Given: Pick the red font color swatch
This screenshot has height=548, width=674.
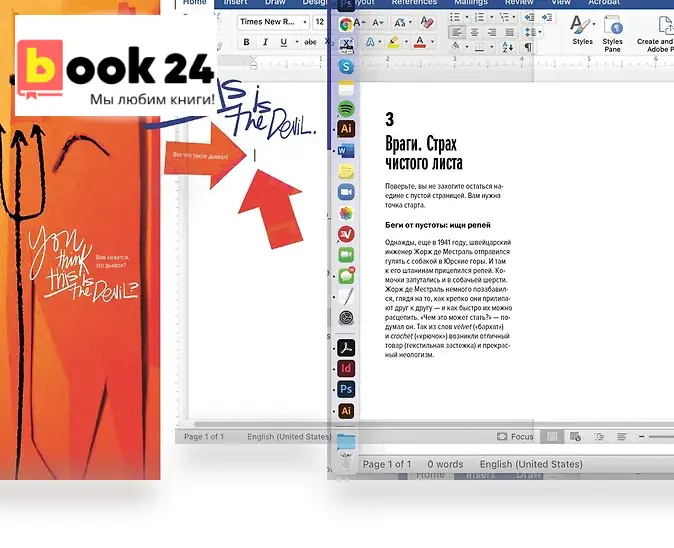Looking at the screenshot, I should point(420,42).
